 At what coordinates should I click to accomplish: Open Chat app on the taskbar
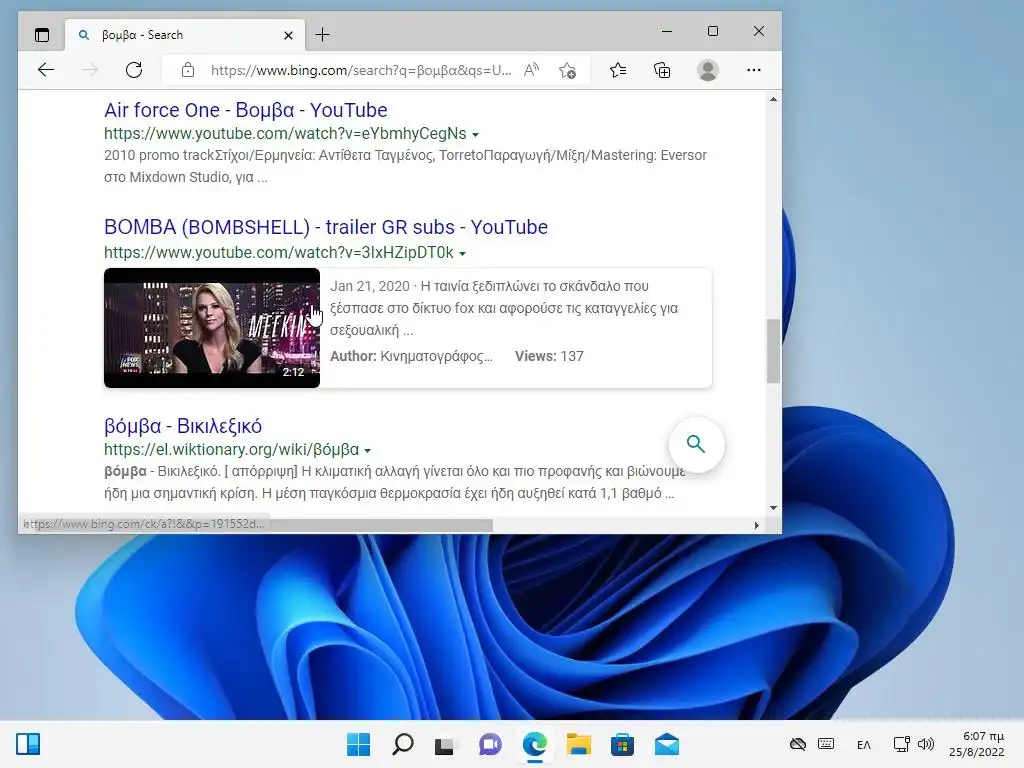490,744
